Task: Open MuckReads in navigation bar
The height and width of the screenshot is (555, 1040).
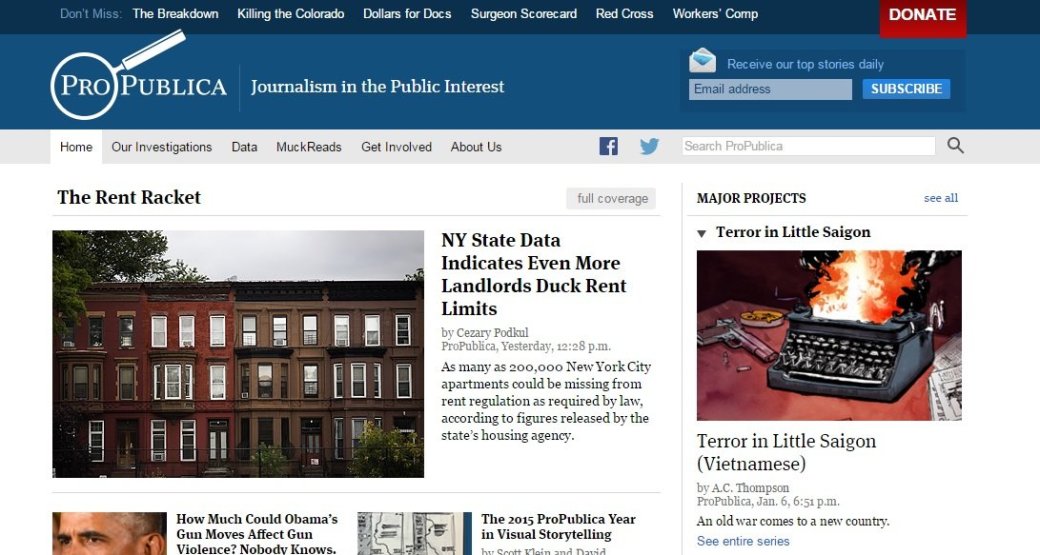Action: coord(309,147)
